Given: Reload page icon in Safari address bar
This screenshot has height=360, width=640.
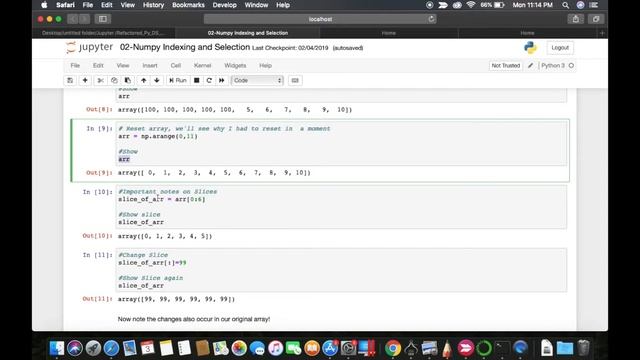Looking at the screenshot, I should [x=431, y=19].
